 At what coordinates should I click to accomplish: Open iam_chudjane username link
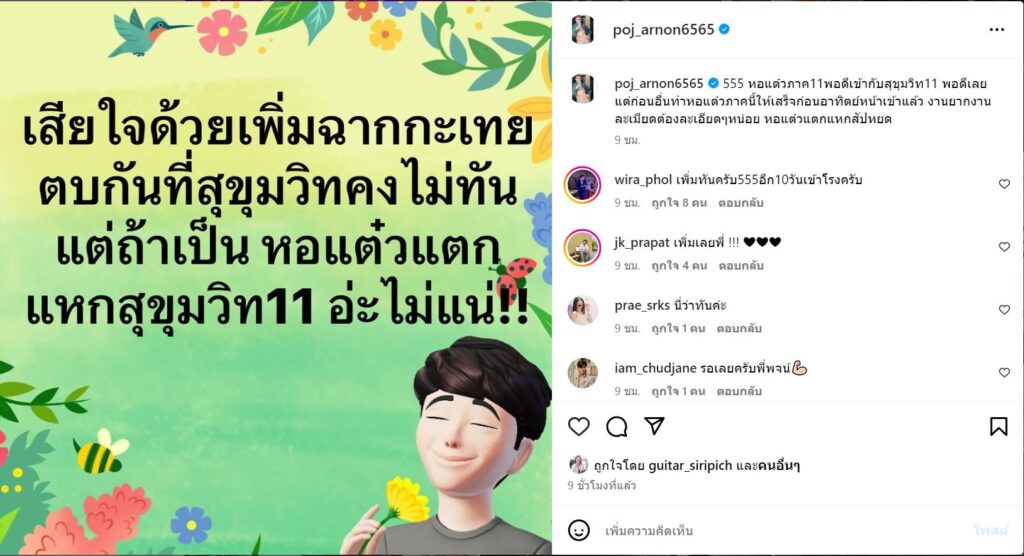click(655, 368)
